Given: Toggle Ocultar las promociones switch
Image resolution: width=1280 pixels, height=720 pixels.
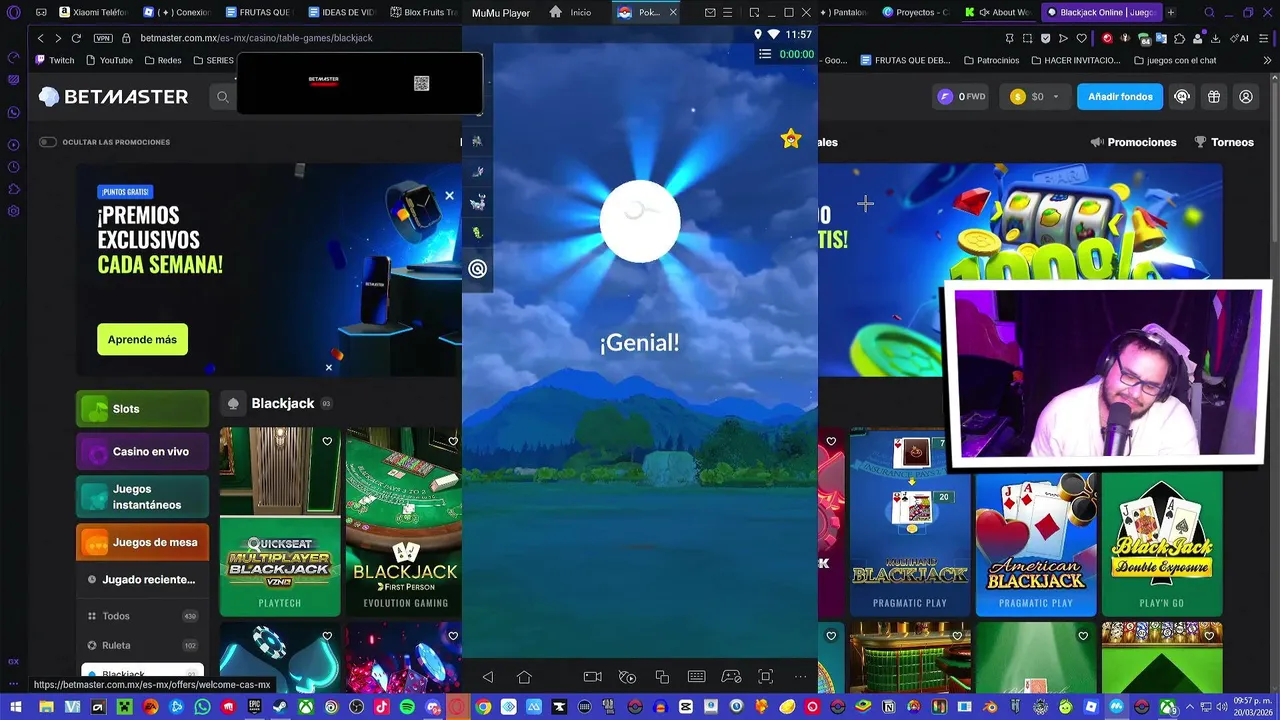Looking at the screenshot, I should pyautogui.click(x=47, y=142).
